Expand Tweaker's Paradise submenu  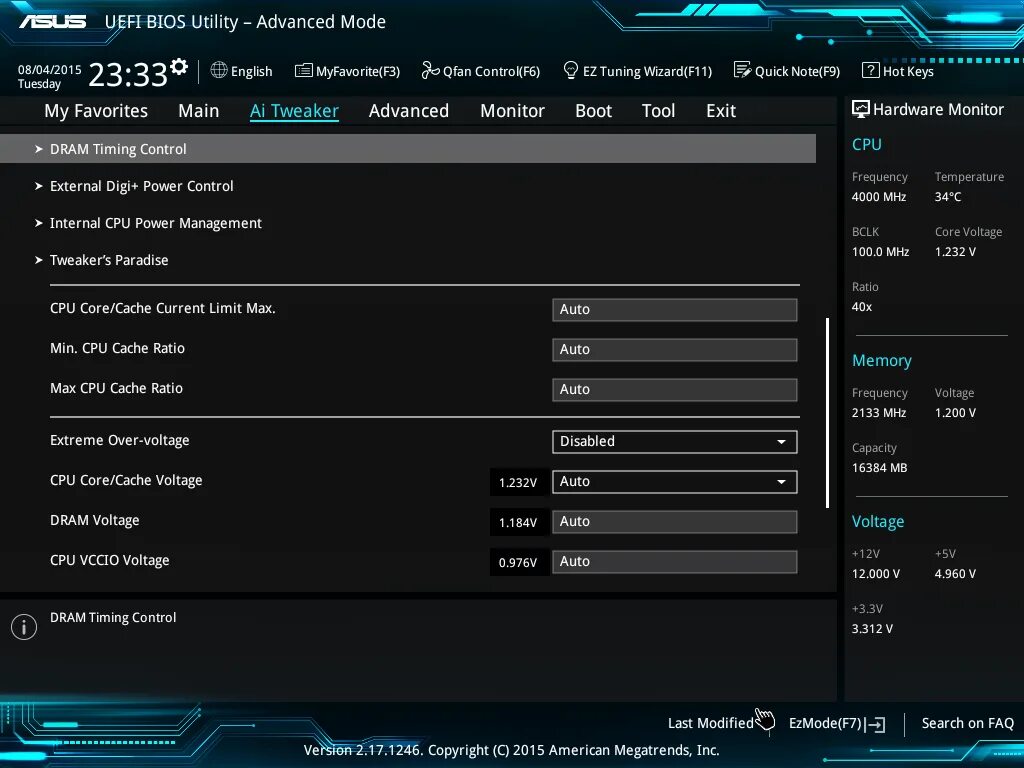[108, 260]
